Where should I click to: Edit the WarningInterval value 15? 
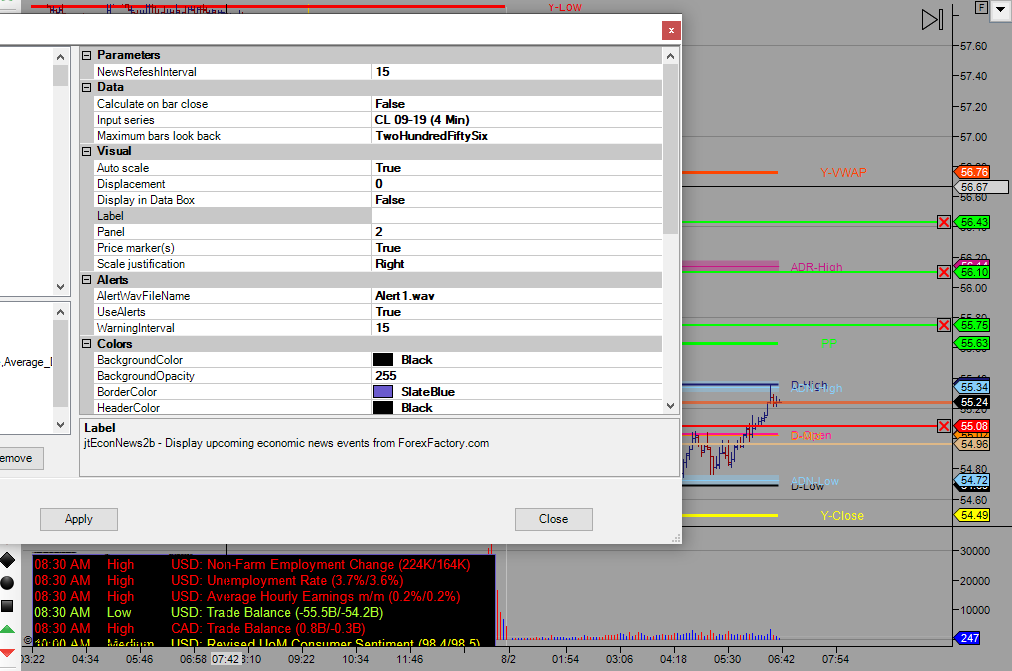[517, 328]
